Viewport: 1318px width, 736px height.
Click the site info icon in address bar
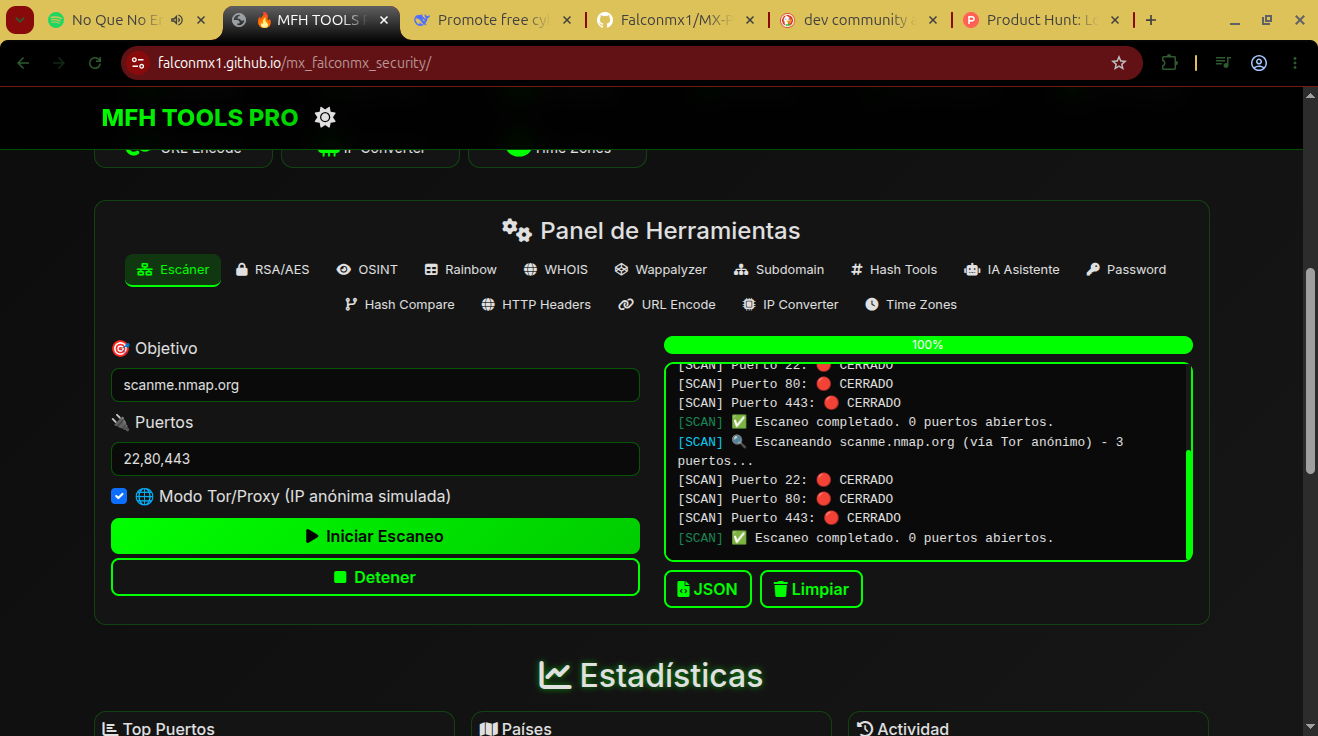point(139,63)
